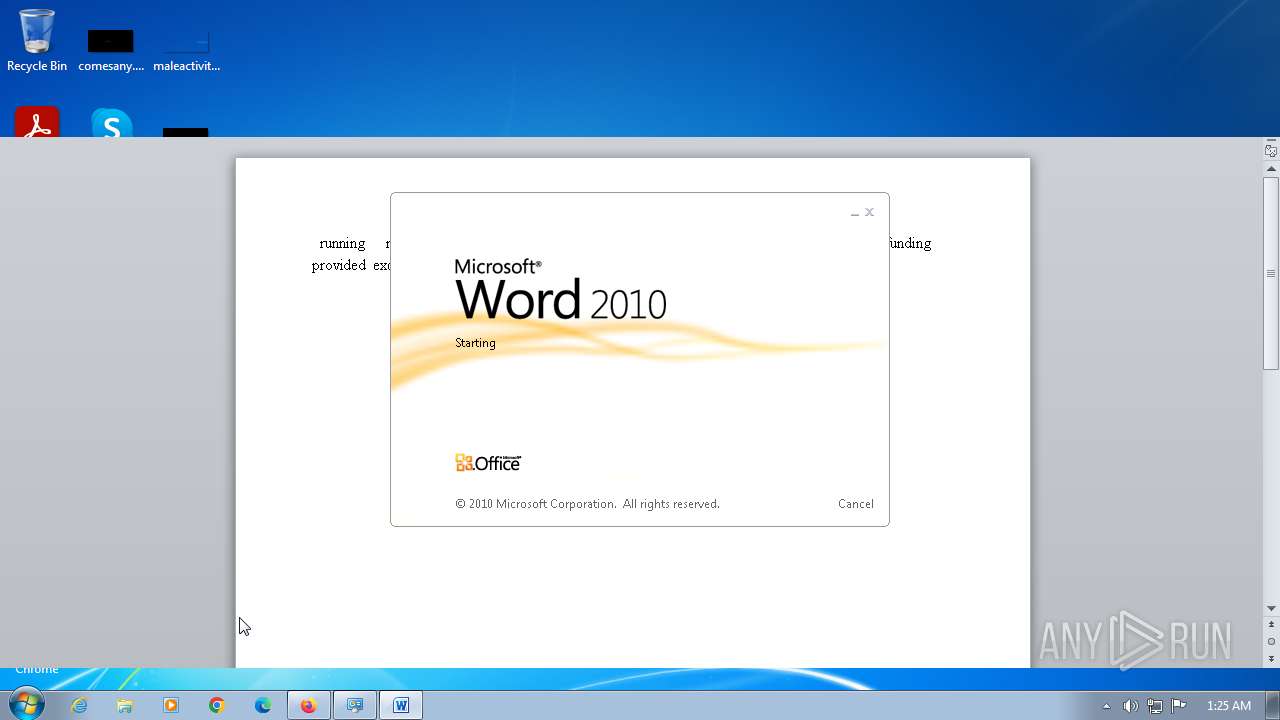This screenshot has height=720, width=1280.
Task: Go to previous page using double-up arrow
Action: pyautogui.click(x=1271, y=625)
